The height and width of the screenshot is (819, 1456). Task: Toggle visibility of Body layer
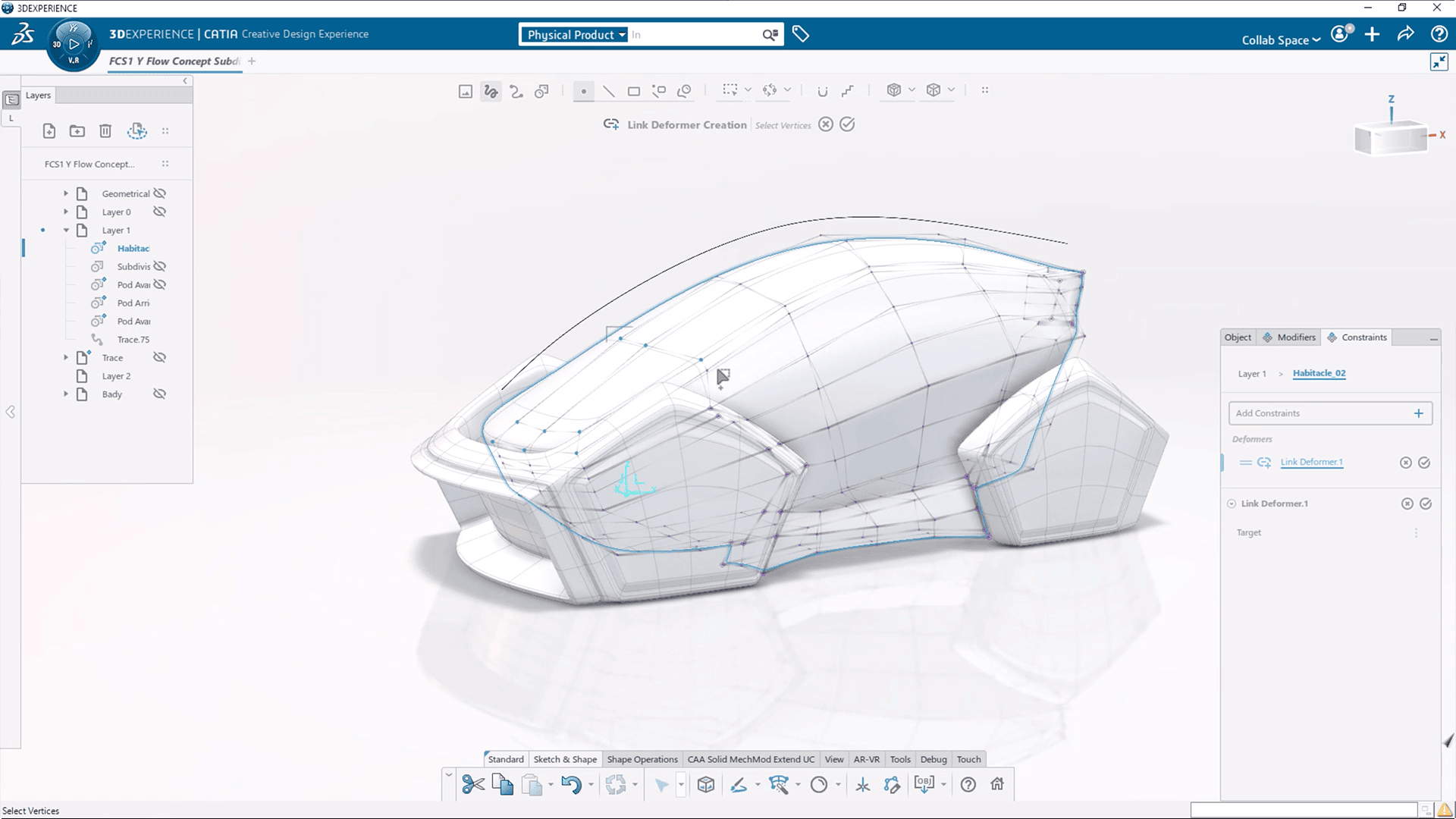click(x=160, y=393)
